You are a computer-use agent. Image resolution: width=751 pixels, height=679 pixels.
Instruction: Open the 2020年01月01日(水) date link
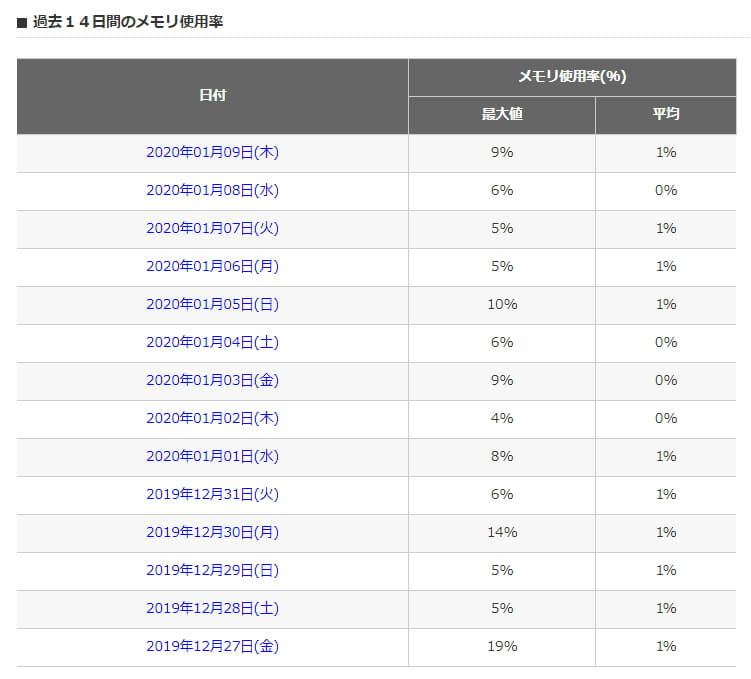pyautogui.click(x=212, y=456)
